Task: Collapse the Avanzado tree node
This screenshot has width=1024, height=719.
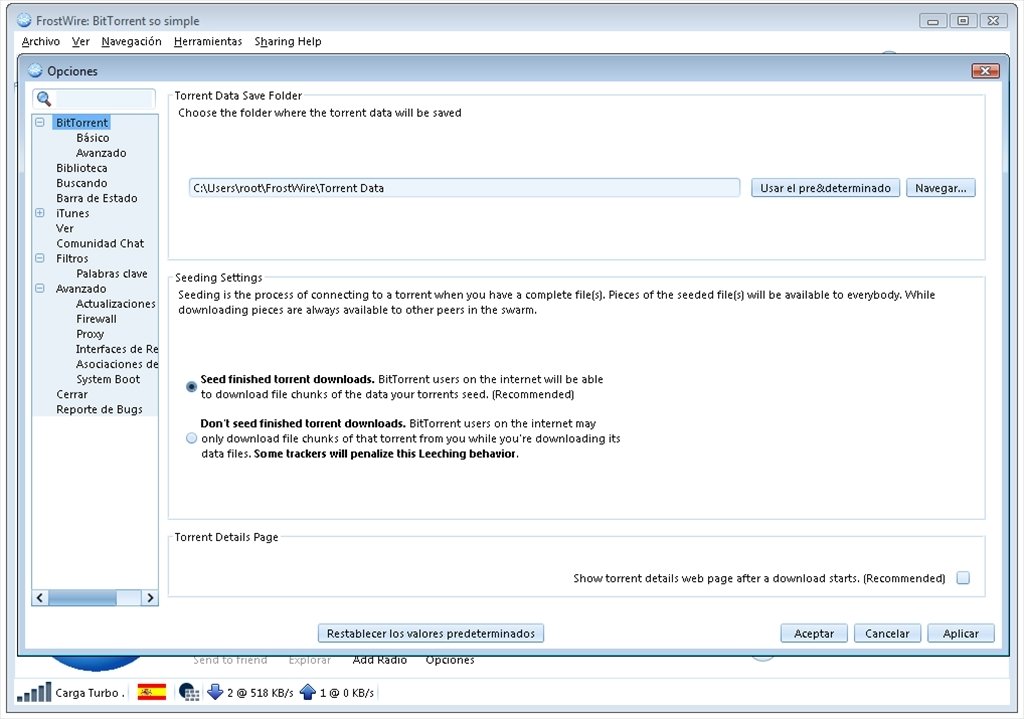Action: [40, 288]
